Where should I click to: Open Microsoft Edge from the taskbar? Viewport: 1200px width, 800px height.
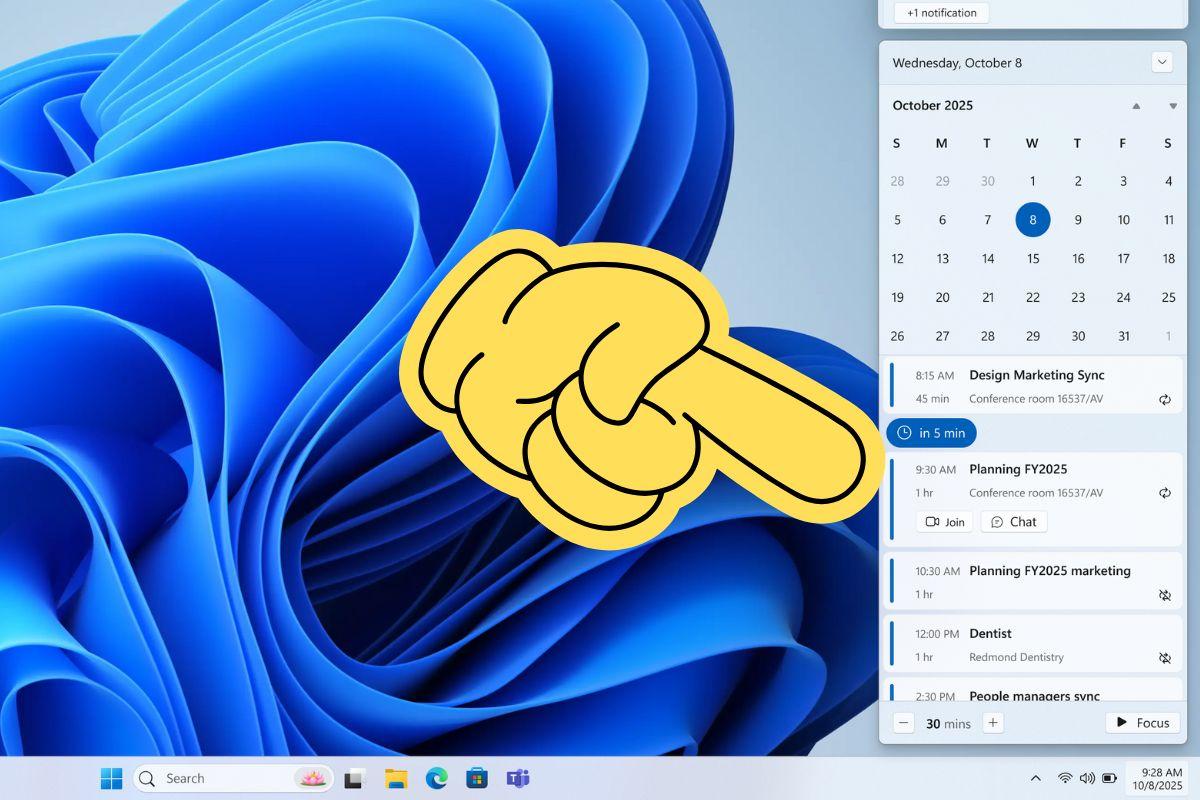tap(437, 778)
